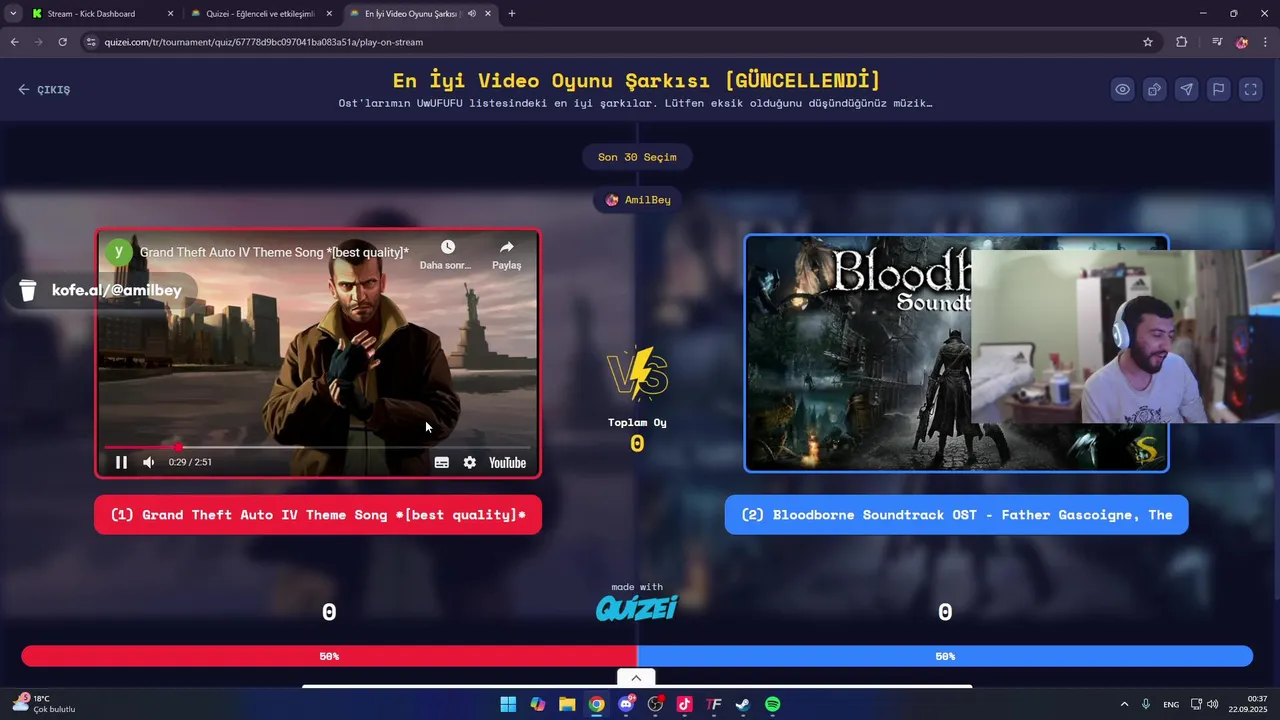The width and height of the screenshot is (1280, 720).
Task: Open Spotify from the taskbar
Action: coord(773,704)
